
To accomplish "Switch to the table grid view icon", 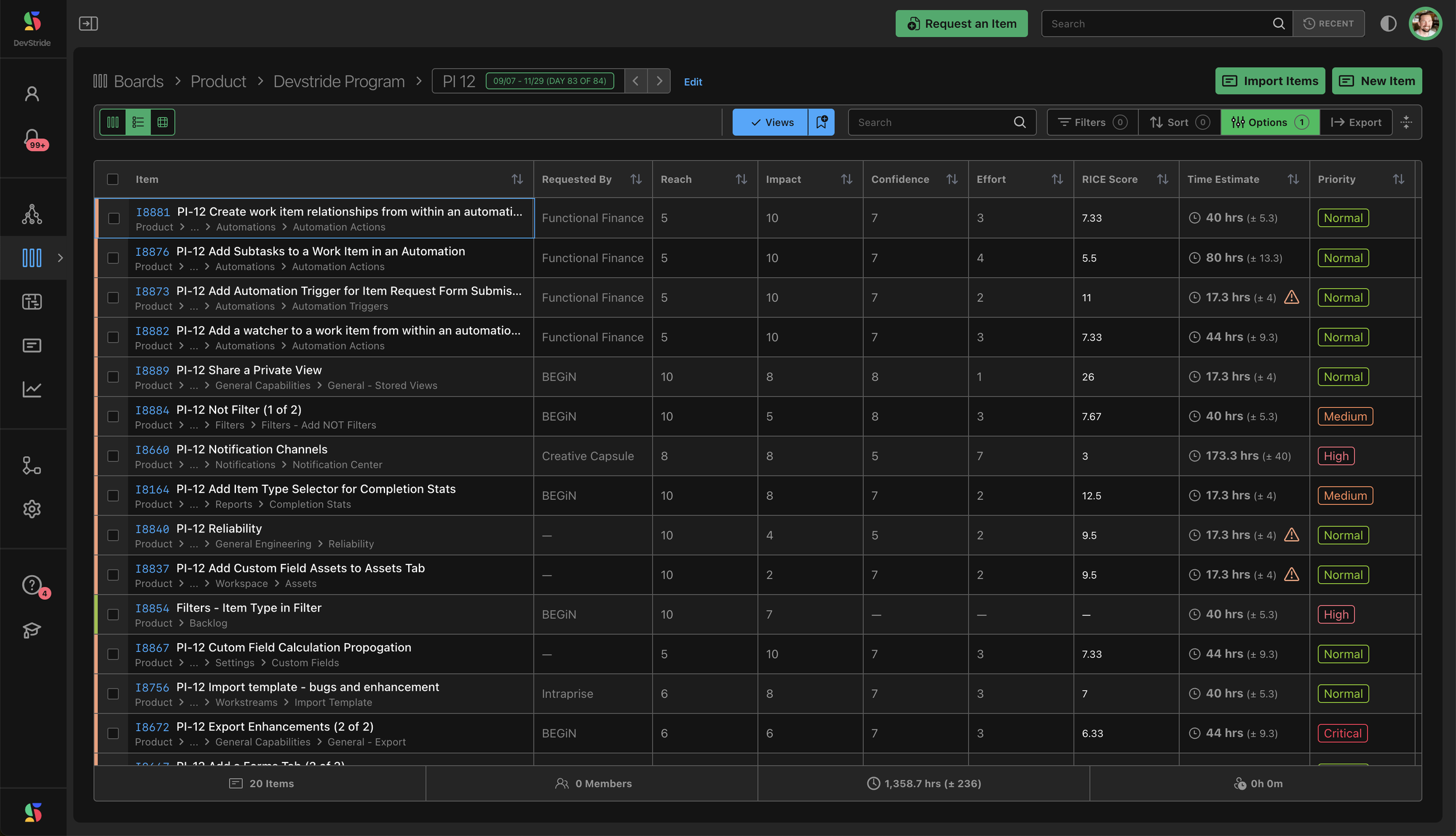I will click(162, 122).
